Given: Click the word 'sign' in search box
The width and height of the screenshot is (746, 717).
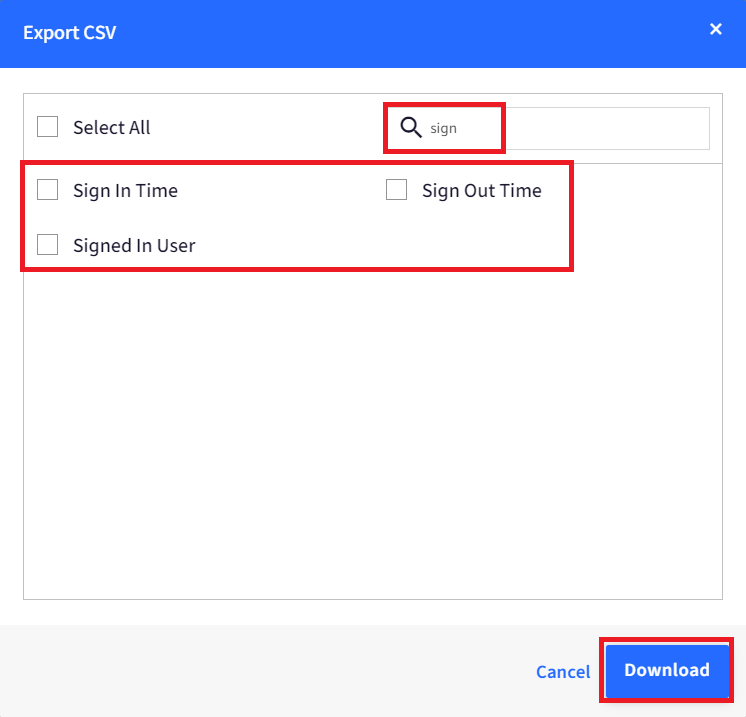Looking at the screenshot, I should coord(443,128).
